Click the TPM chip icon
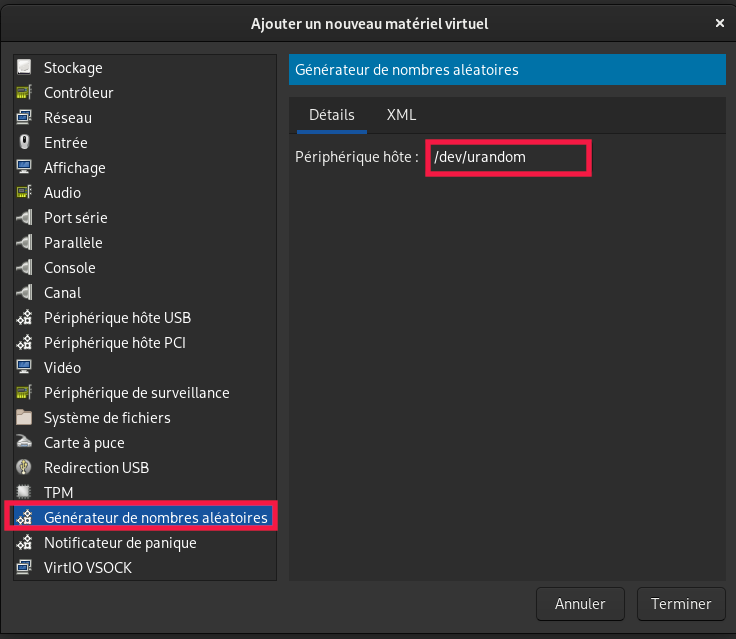The height and width of the screenshot is (639, 736). point(25,493)
